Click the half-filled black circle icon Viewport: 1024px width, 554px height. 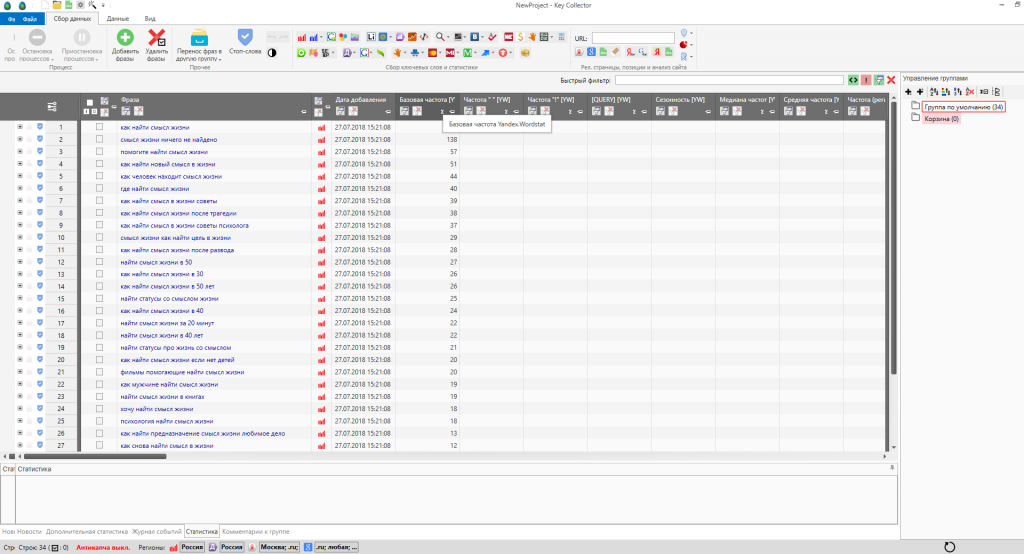[271, 52]
